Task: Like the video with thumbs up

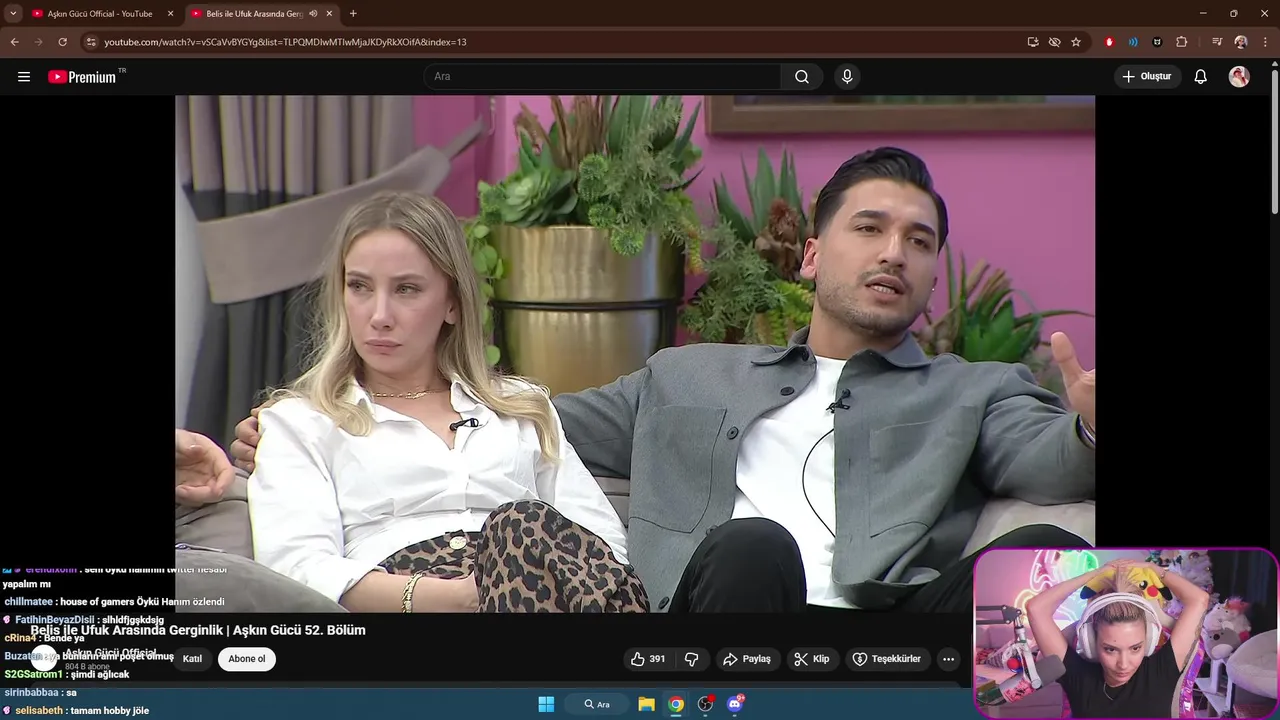Action: click(648, 659)
